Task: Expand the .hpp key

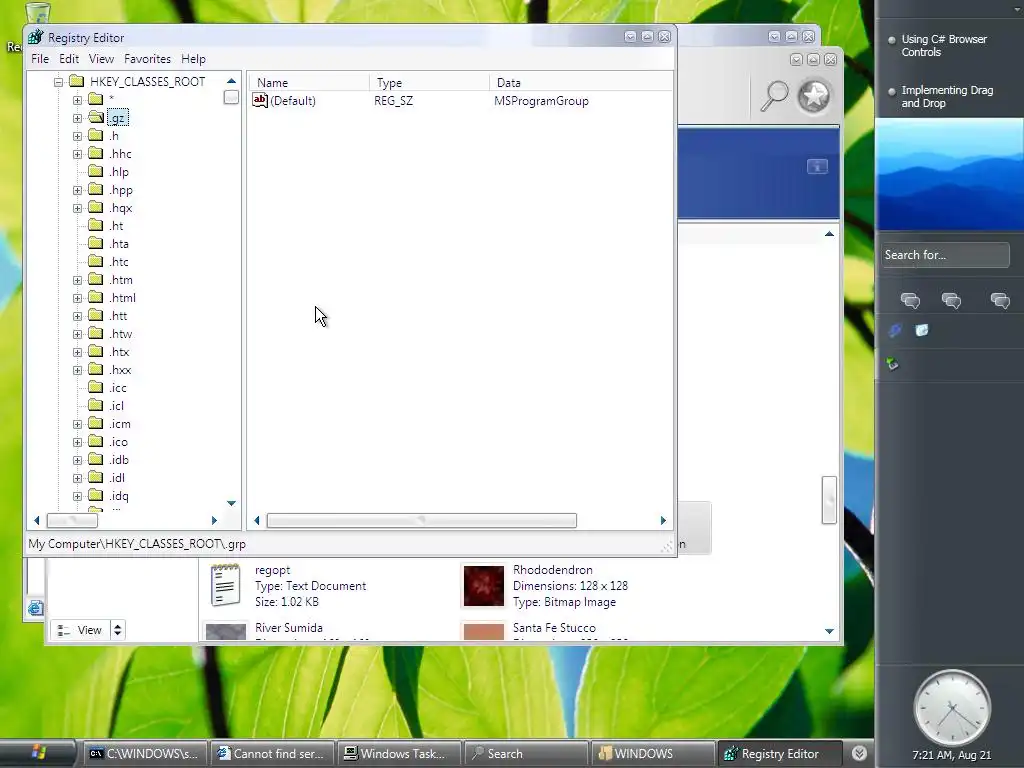Action: pyautogui.click(x=77, y=190)
